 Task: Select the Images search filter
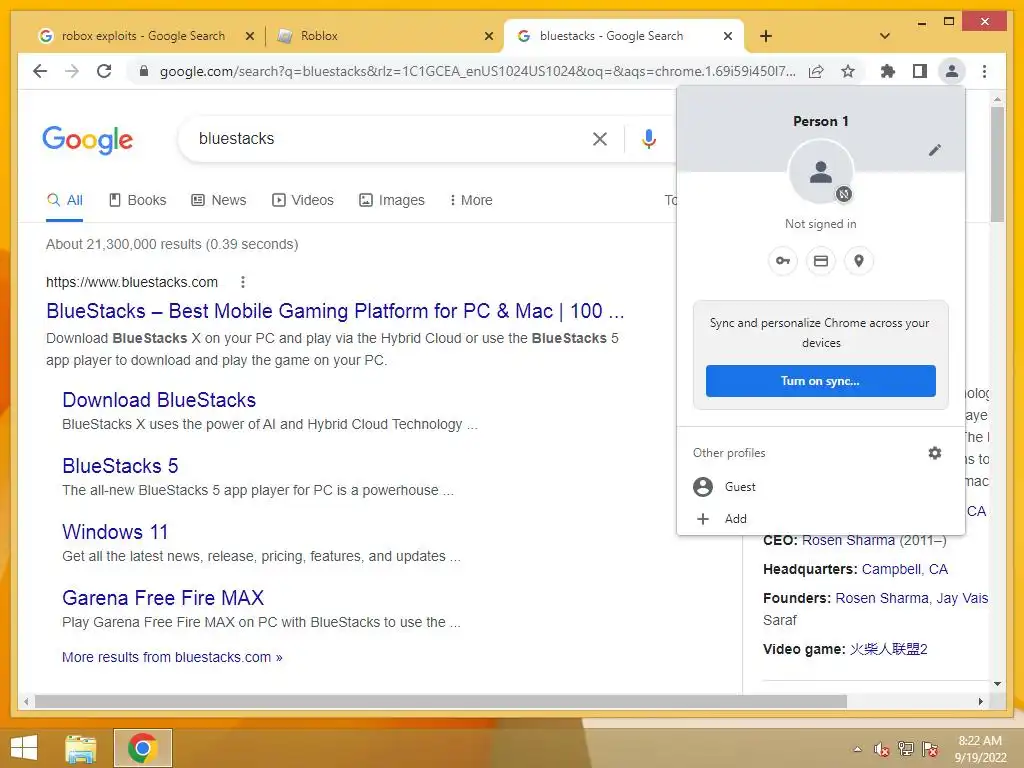392,200
